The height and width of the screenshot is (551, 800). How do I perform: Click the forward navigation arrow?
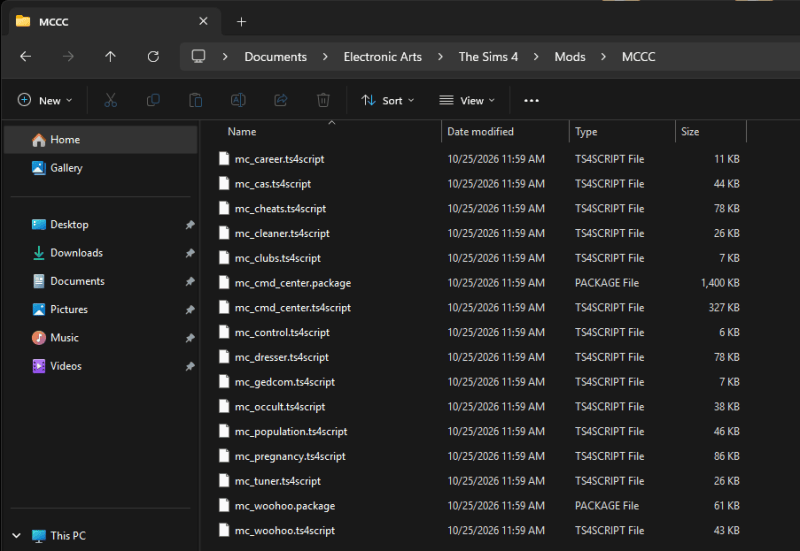click(x=68, y=57)
